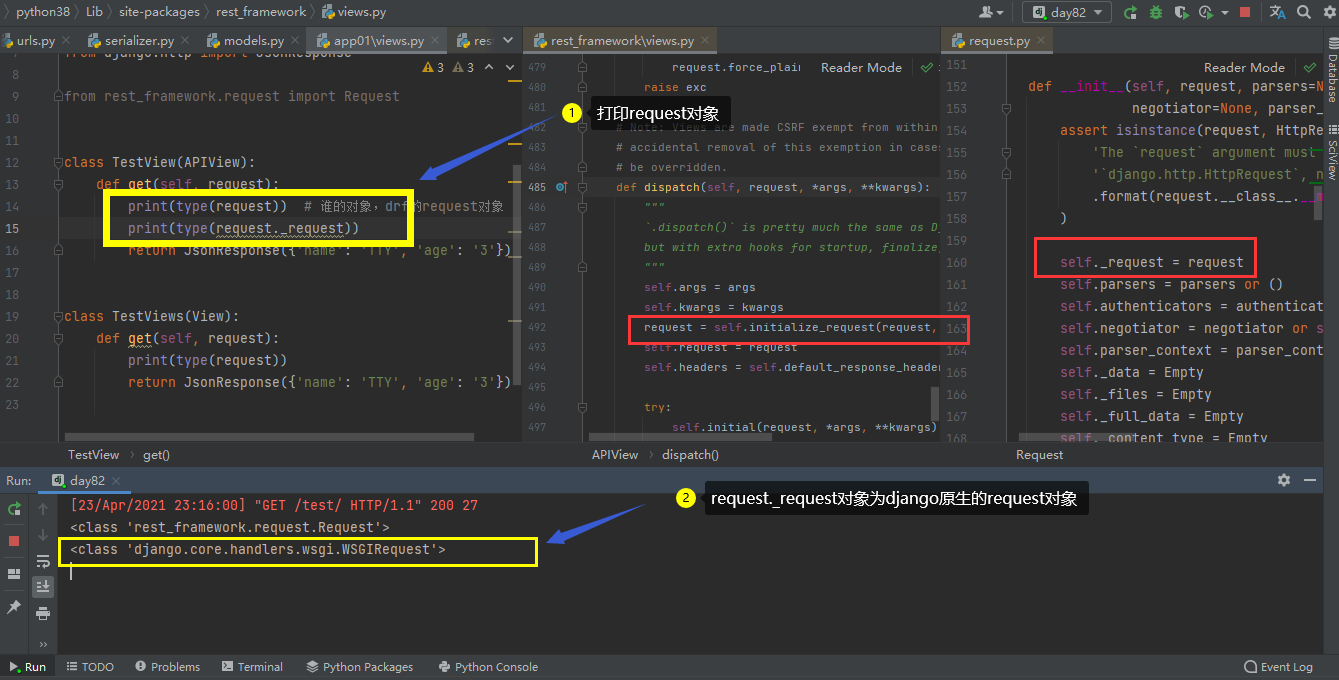Rerun day82 in the Run panel
Image resolution: width=1339 pixels, height=680 pixels.
(x=14, y=509)
